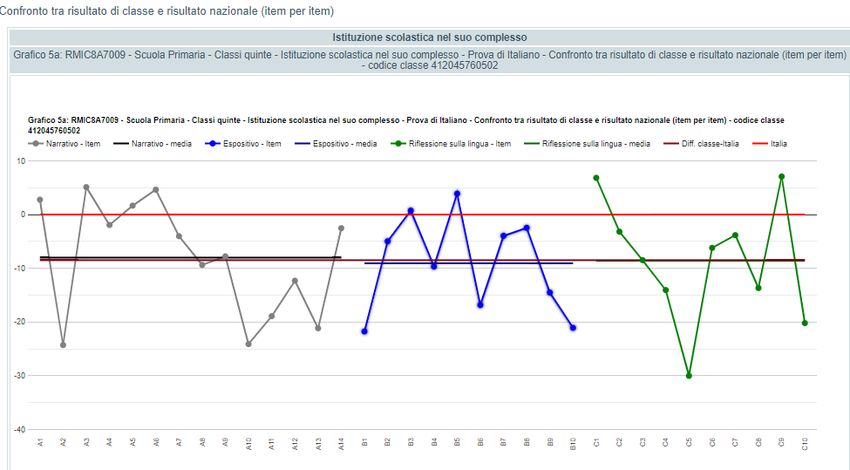Select the green C5 lowest data point
The image size is (850, 470).
coord(689,376)
